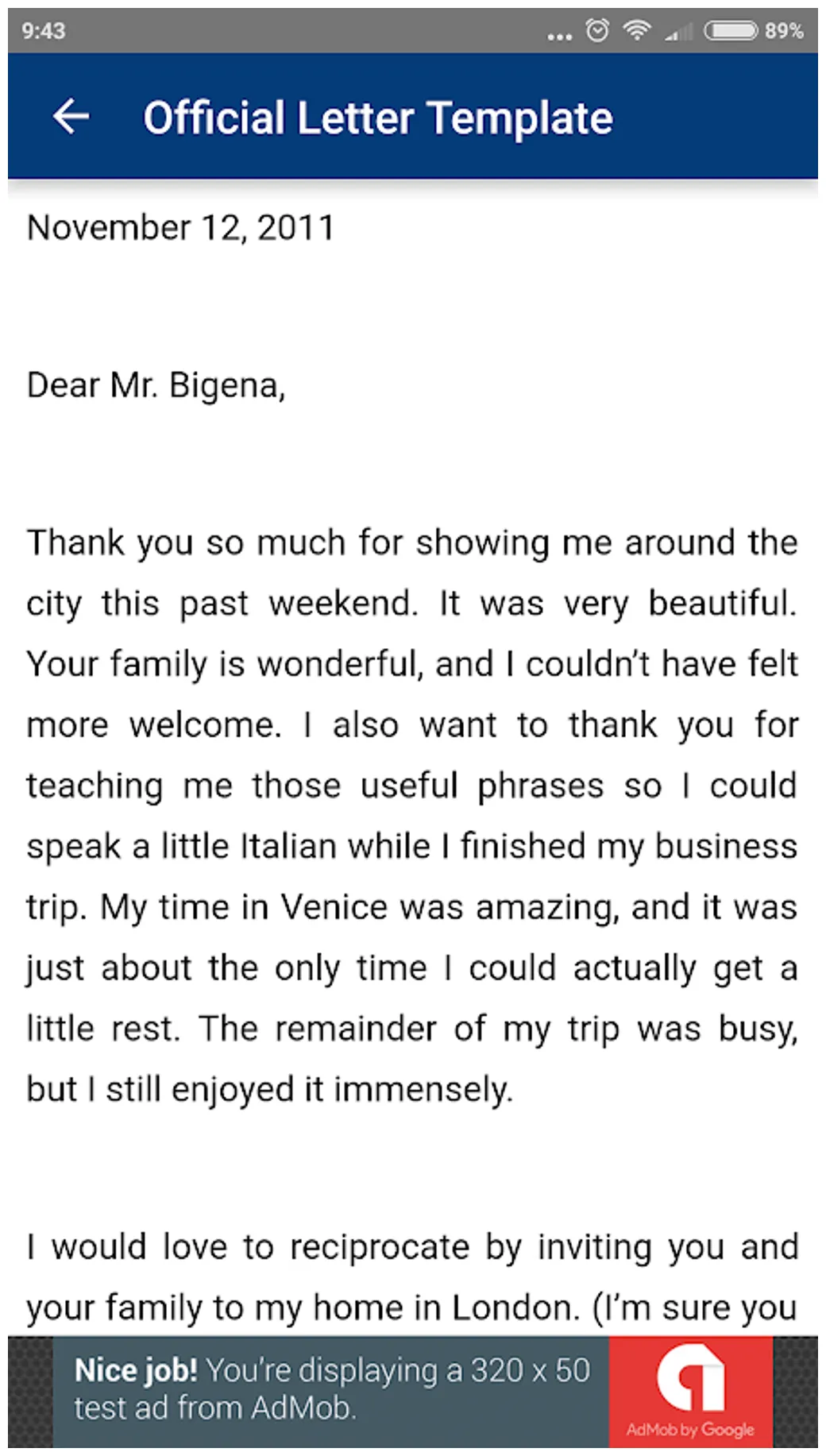This screenshot has width=826, height=1456.
Task: Click "but I still enjoyed it immensely."
Action: [270, 1090]
